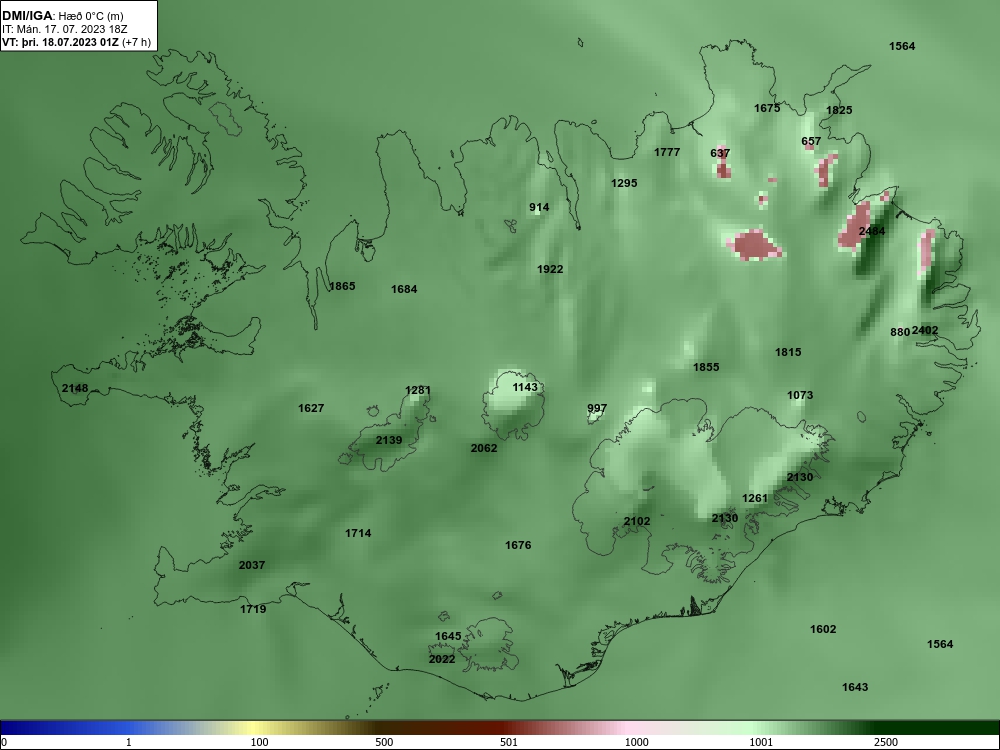Select the 1643 value label

pyautogui.click(x=855, y=688)
